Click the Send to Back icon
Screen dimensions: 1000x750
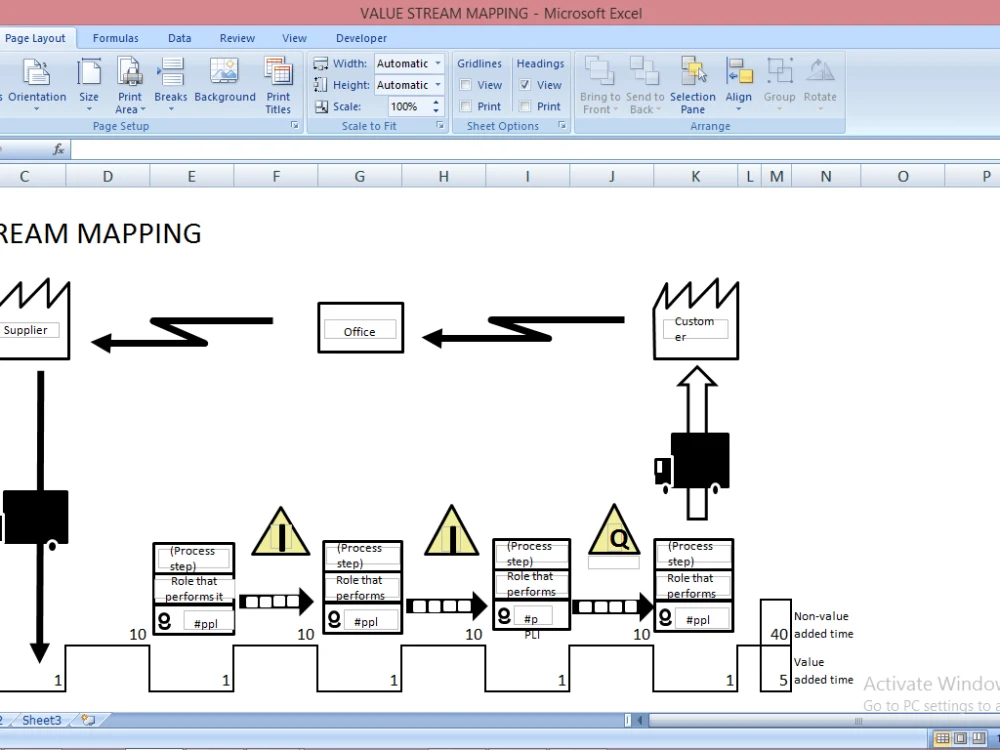pos(644,70)
